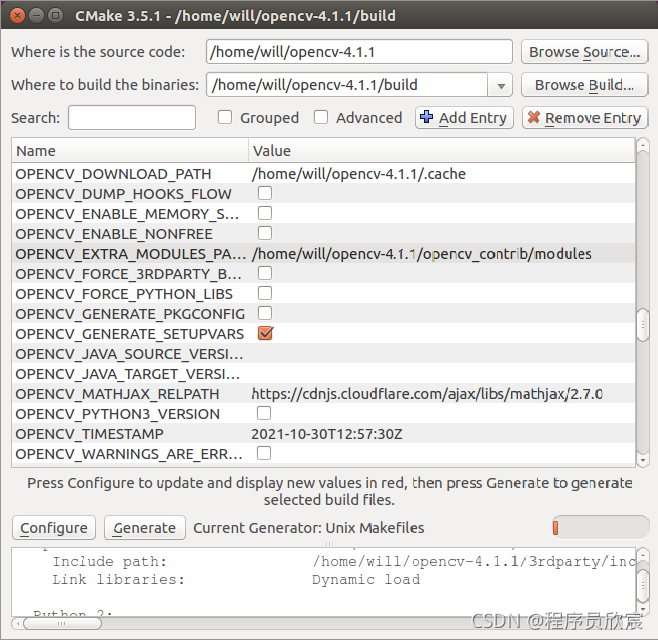Click Browse Source button
658x640 pixels.
585,52
